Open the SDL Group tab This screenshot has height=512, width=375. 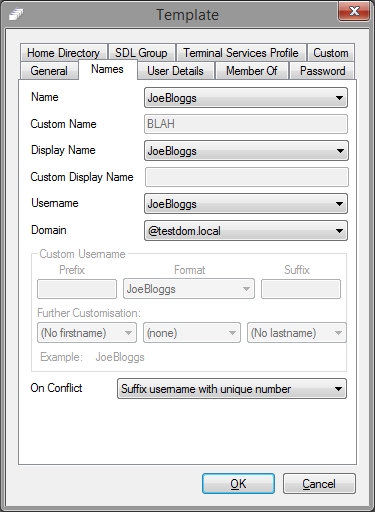click(x=141, y=53)
